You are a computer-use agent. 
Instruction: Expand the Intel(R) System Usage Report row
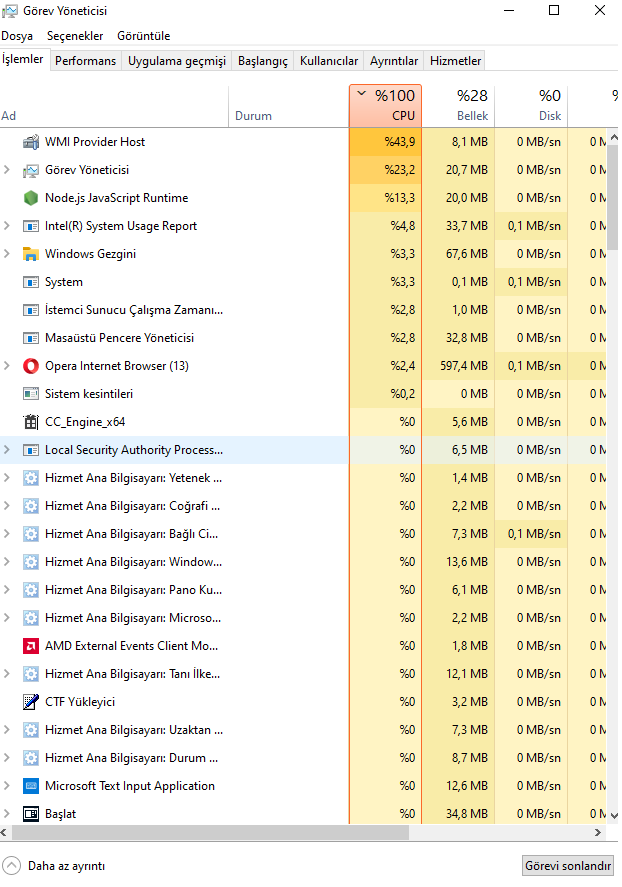tap(7, 226)
